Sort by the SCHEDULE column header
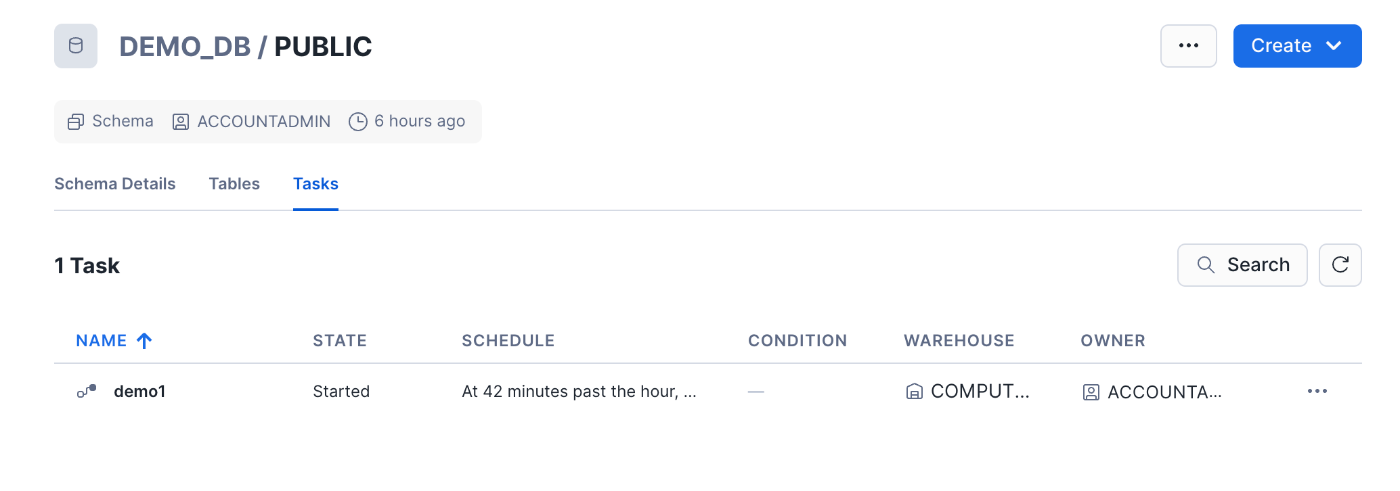Viewport: 1400px width, 491px height. click(508, 340)
